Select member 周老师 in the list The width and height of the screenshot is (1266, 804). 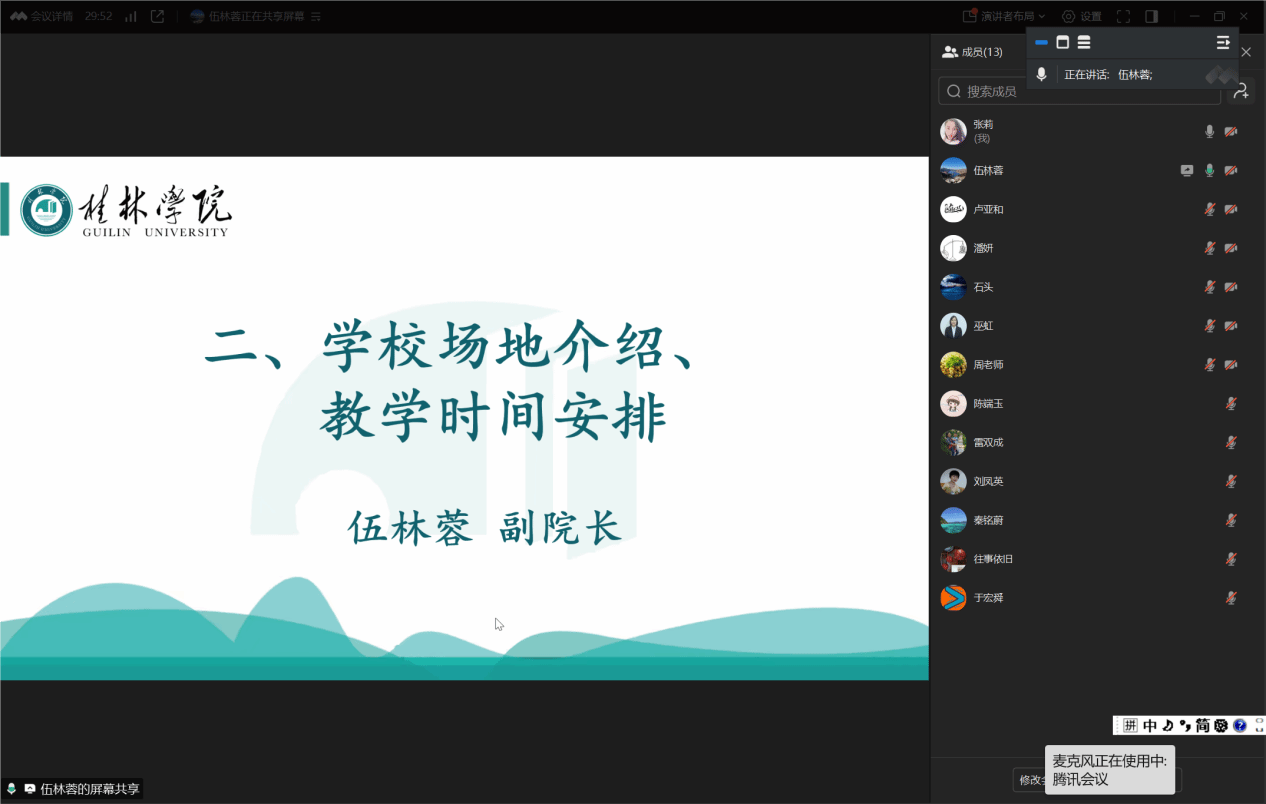pyautogui.click(x=988, y=365)
